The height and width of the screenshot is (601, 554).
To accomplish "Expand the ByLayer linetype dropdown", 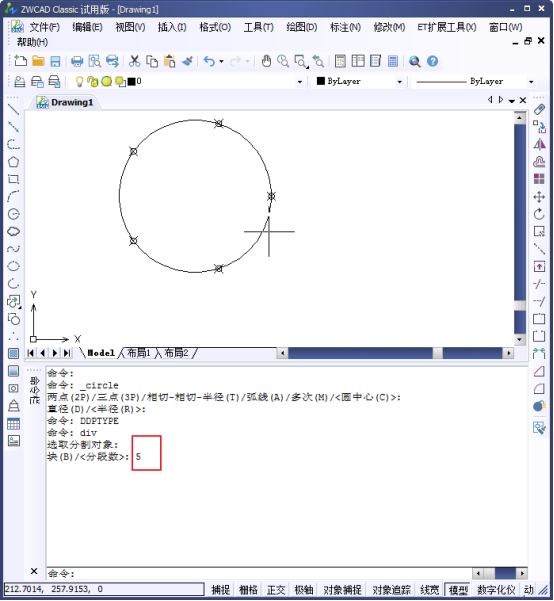I will click(x=531, y=82).
